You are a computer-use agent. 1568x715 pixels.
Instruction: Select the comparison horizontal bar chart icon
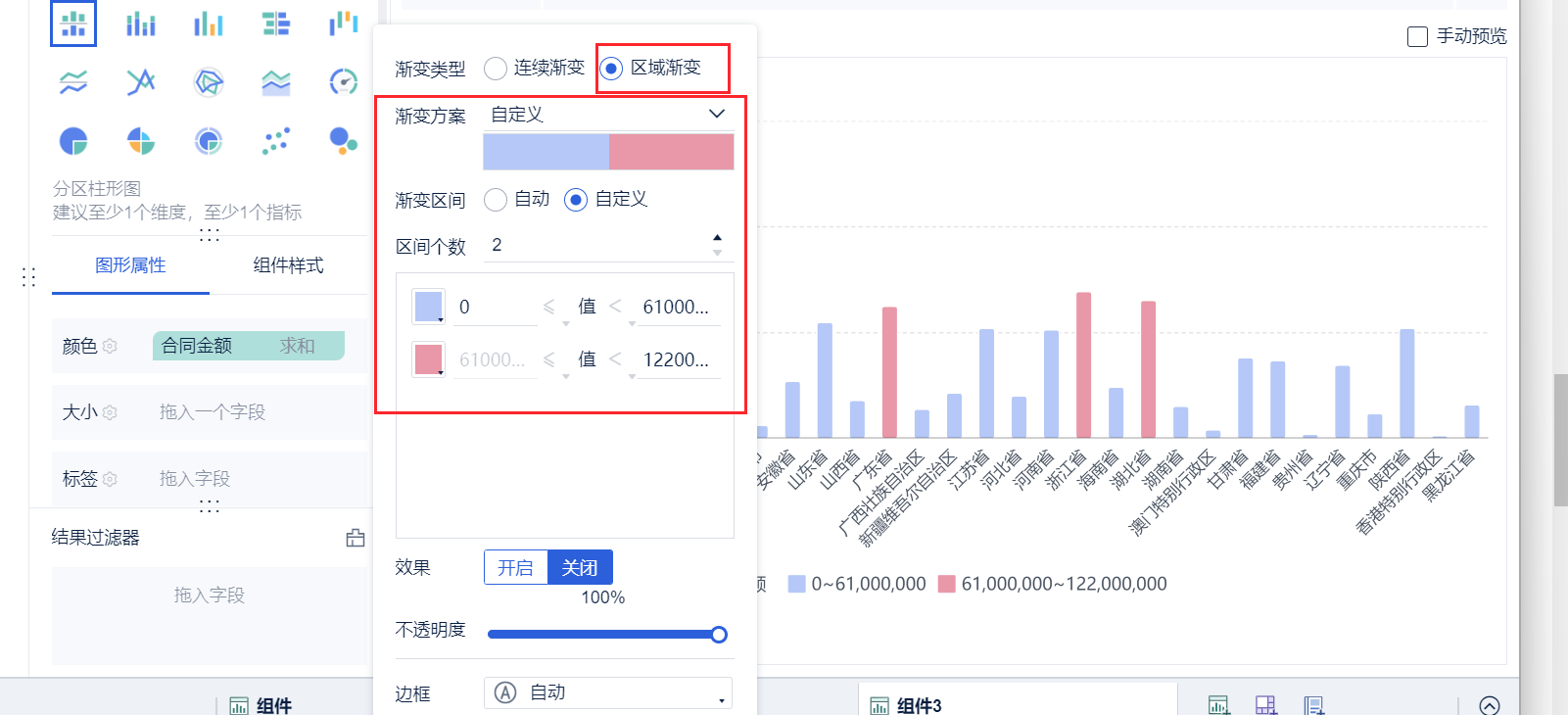pyautogui.click(x=276, y=24)
